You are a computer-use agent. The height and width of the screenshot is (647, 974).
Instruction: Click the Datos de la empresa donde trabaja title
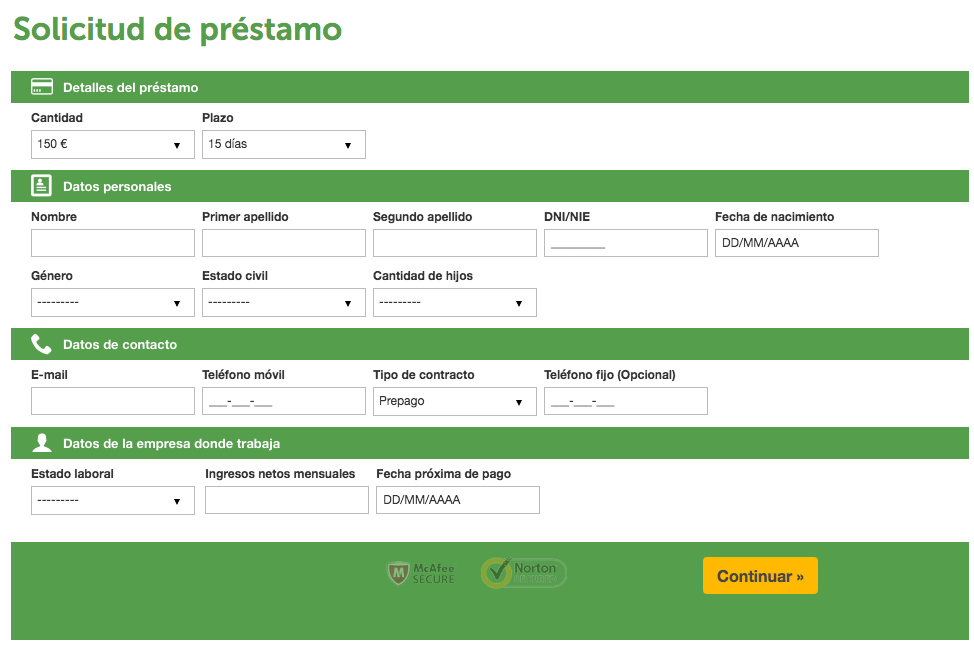171,443
